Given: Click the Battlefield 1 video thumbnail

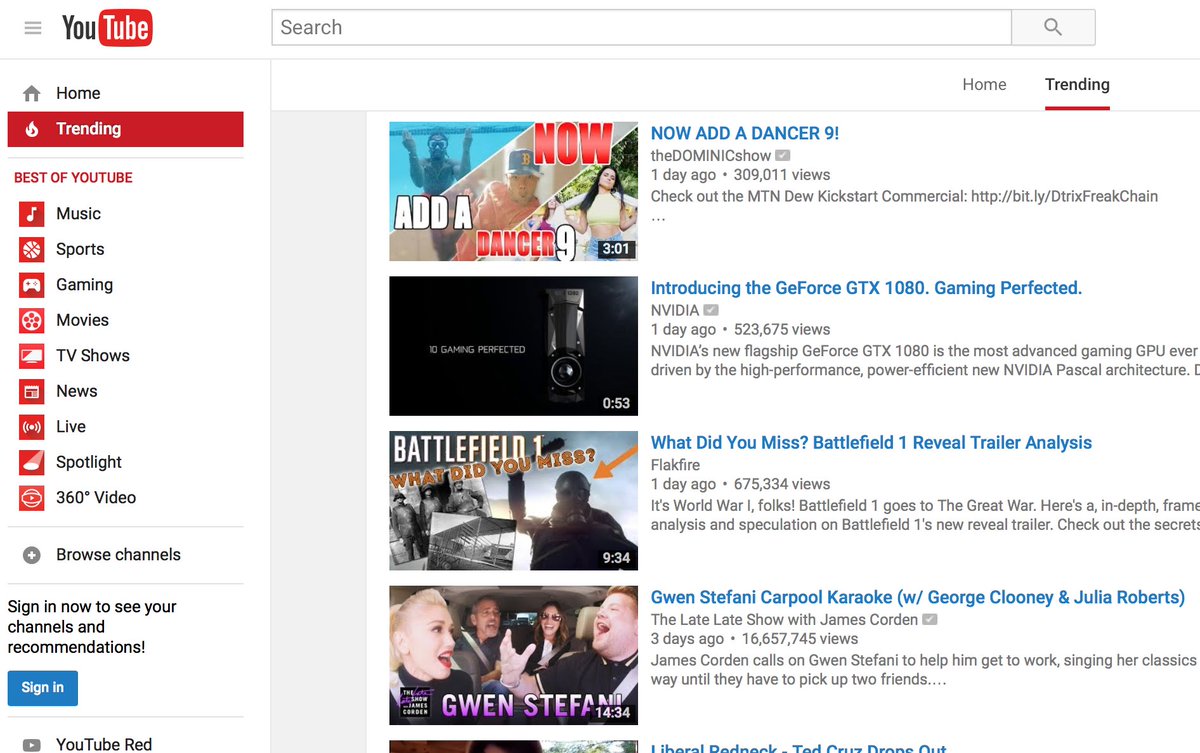Looking at the screenshot, I should point(513,501).
